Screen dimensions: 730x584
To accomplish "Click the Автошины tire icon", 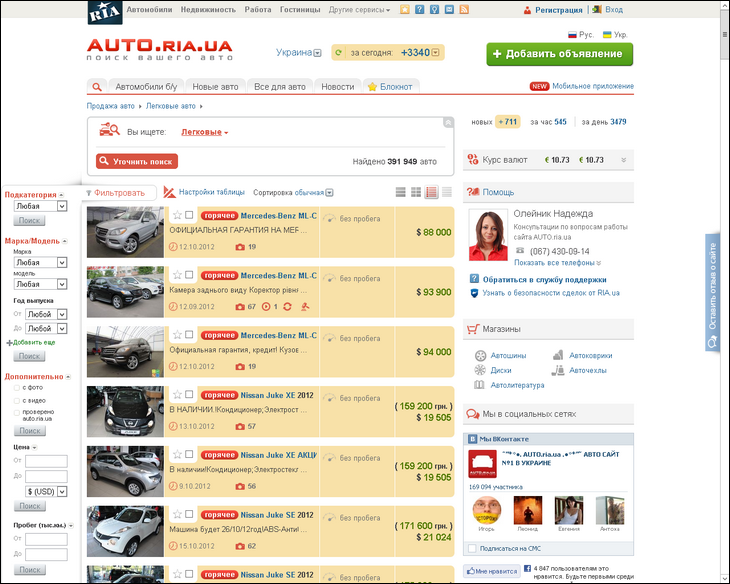I will click(480, 356).
